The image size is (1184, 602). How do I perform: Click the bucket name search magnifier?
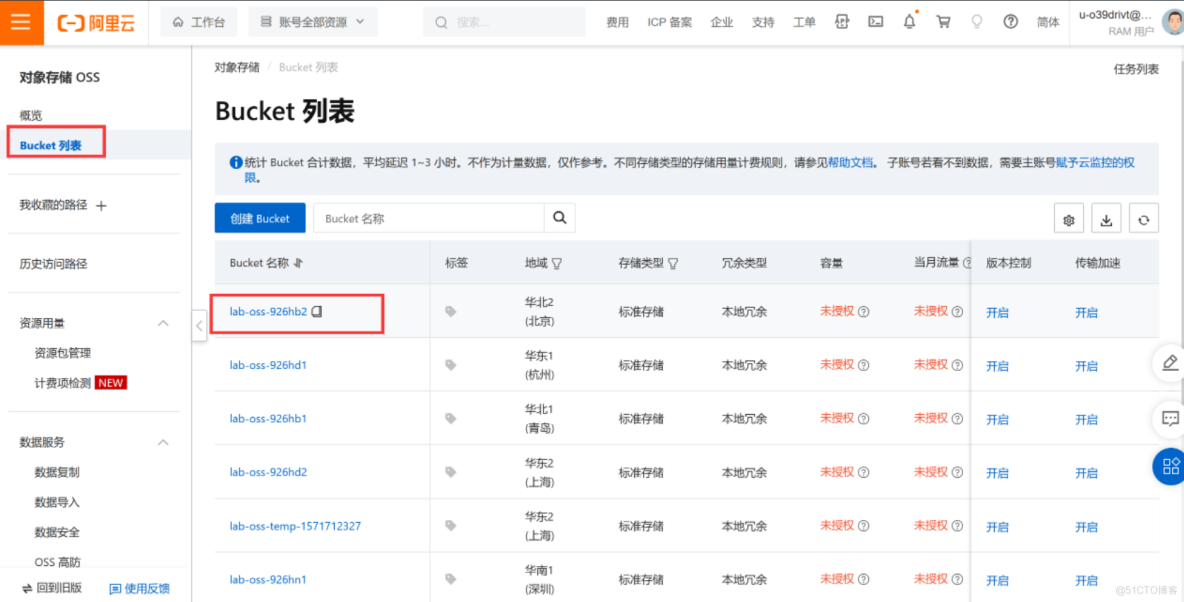tap(559, 218)
